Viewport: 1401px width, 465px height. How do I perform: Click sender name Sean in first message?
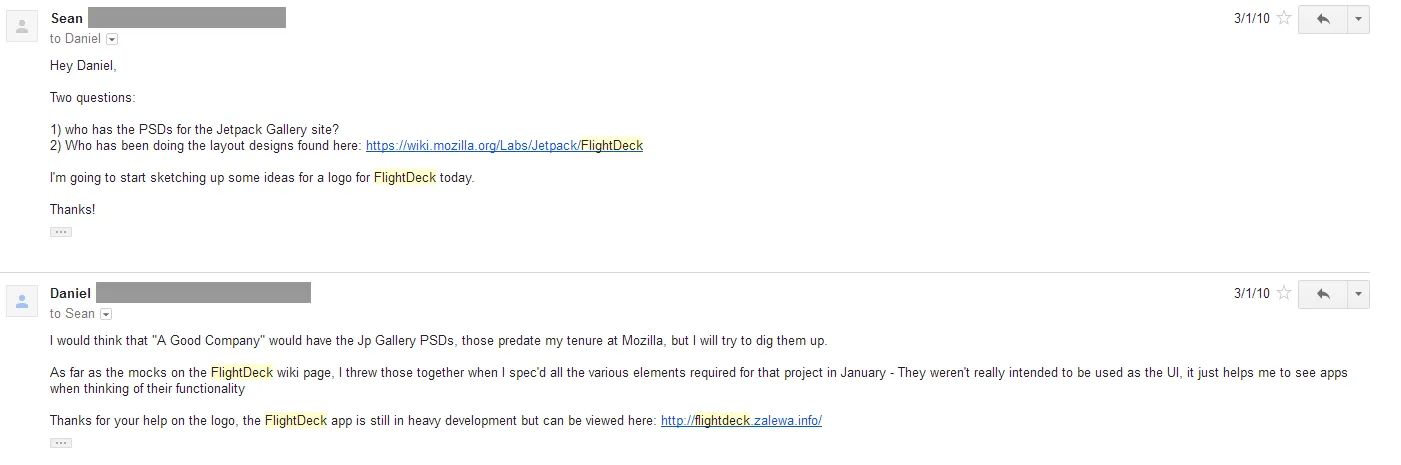67,18
